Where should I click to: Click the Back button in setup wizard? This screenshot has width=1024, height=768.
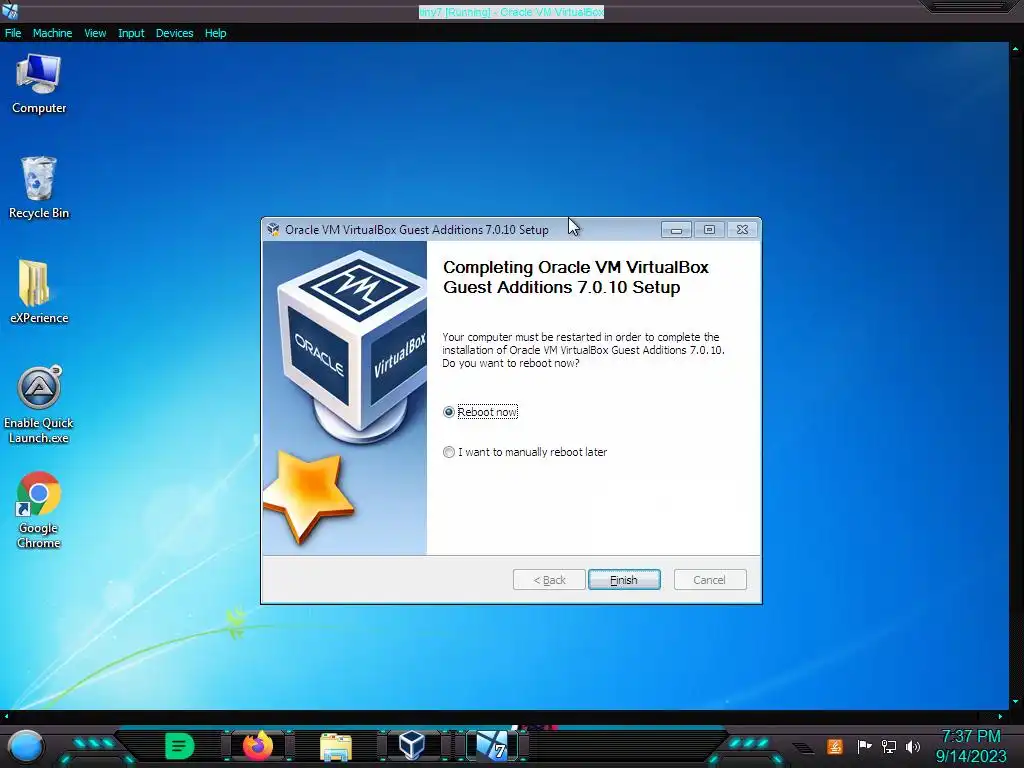pyautogui.click(x=549, y=580)
